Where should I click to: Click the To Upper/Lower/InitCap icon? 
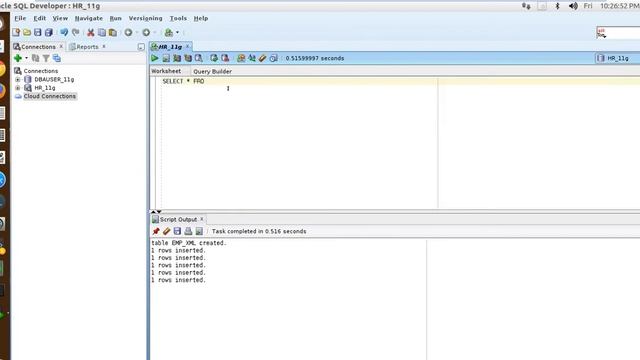tap(252, 58)
